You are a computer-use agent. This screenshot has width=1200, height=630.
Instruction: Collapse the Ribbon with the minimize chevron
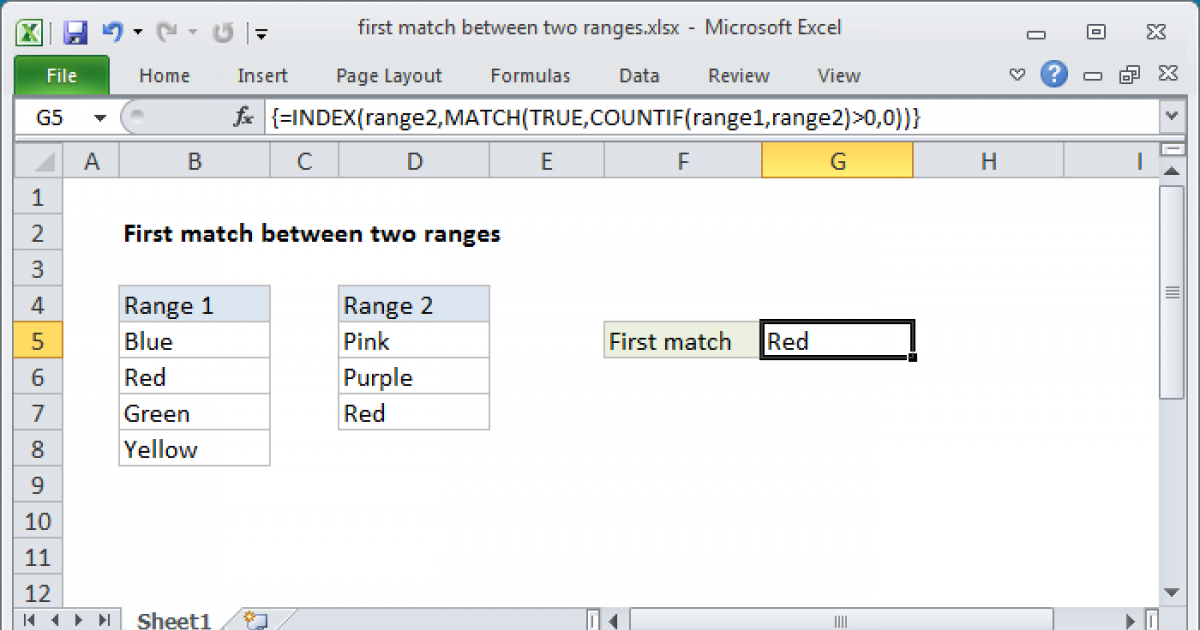1017,74
